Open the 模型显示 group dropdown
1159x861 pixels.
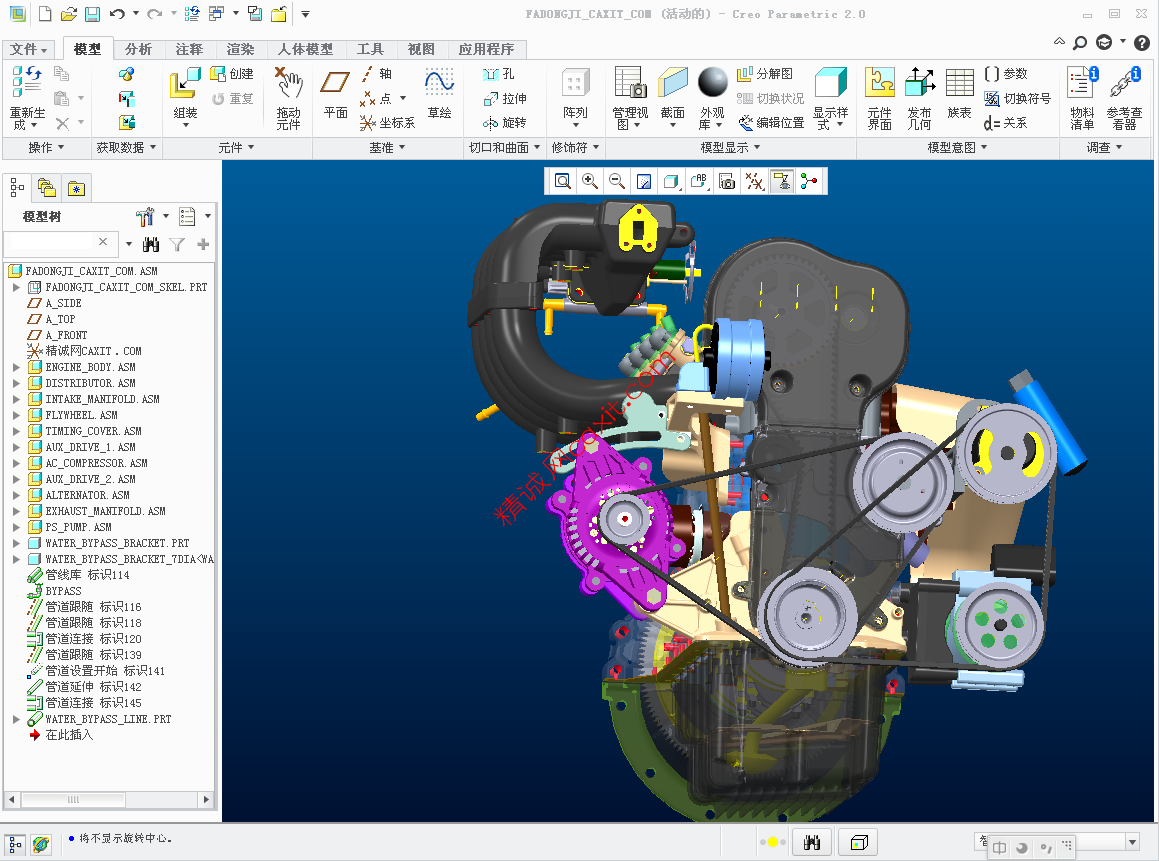click(730, 148)
